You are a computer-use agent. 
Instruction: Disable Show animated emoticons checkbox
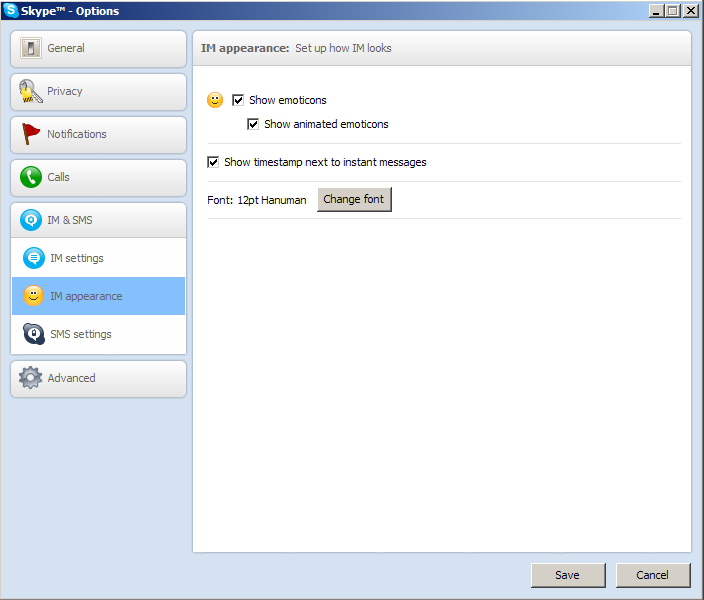[x=253, y=124]
